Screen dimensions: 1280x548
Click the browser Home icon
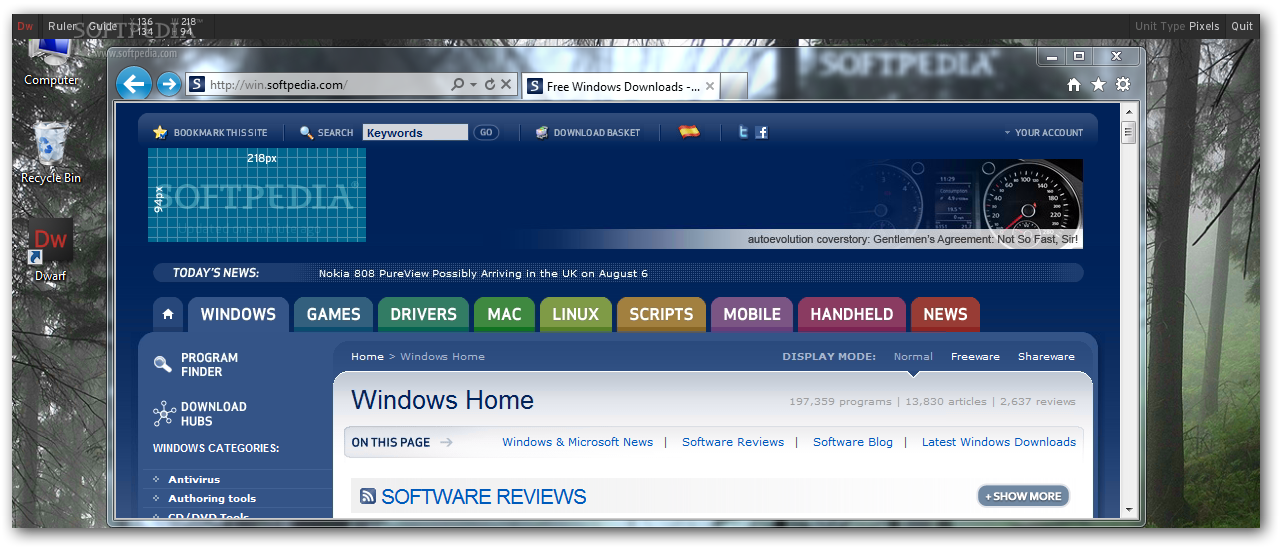pos(1074,85)
